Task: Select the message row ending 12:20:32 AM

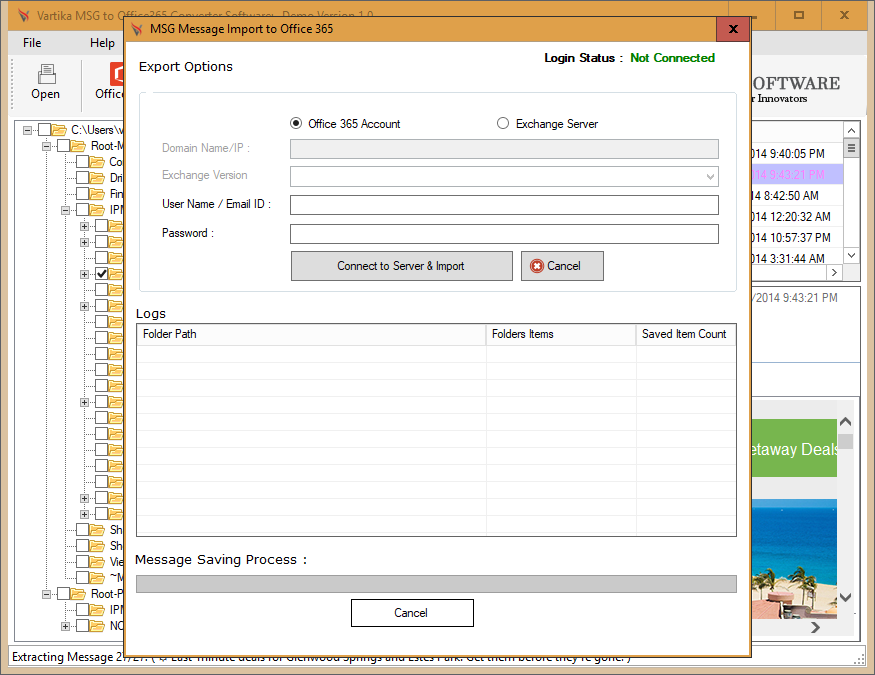Action: coord(797,216)
